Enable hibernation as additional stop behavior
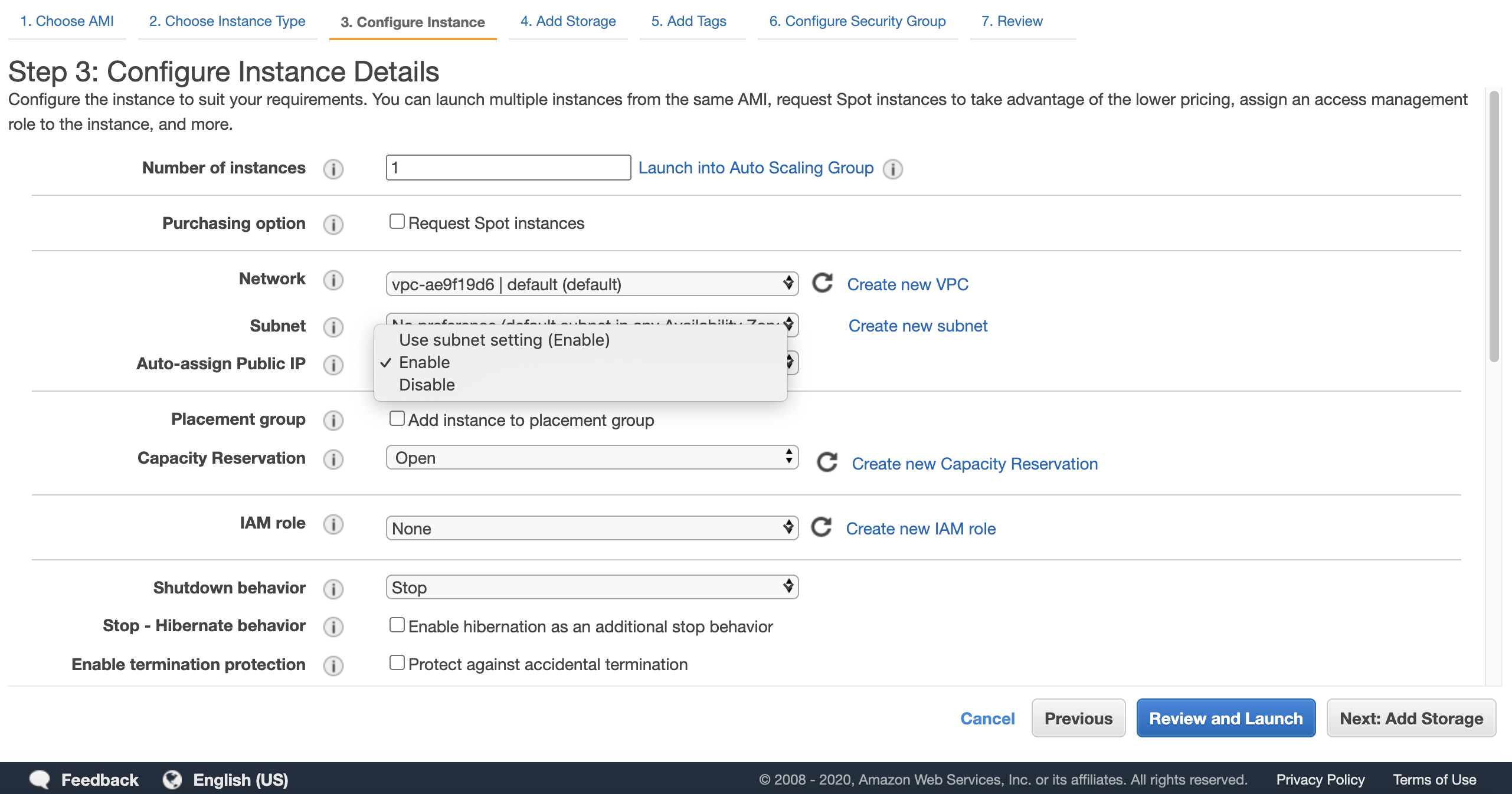This screenshot has width=1512, height=794. (397, 625)
